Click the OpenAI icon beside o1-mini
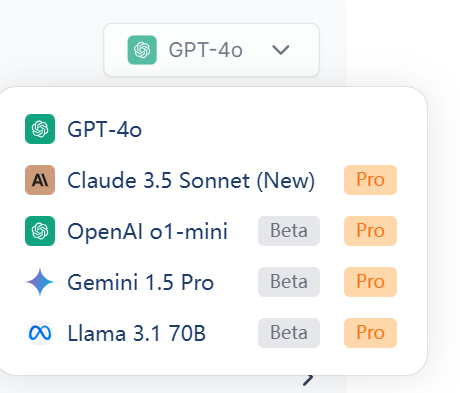This screenshot has height=393, width=460. pos(40,231)
